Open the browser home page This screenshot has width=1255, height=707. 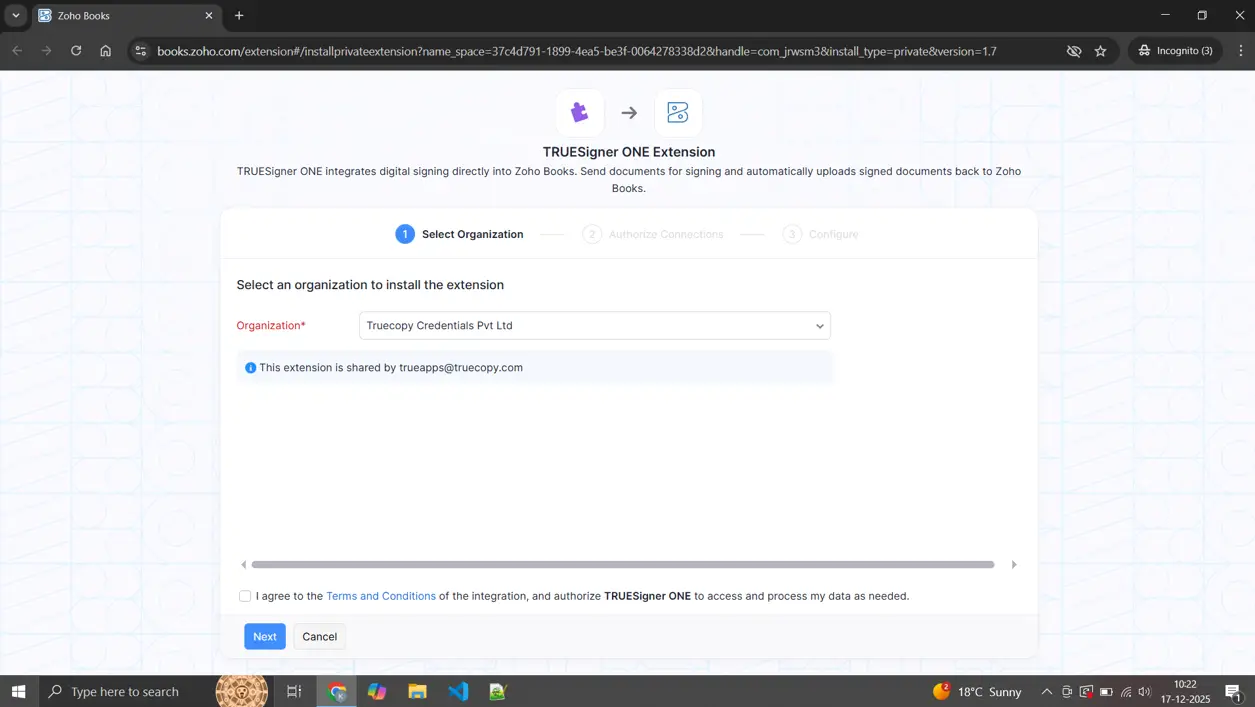[x=105, y=51]
